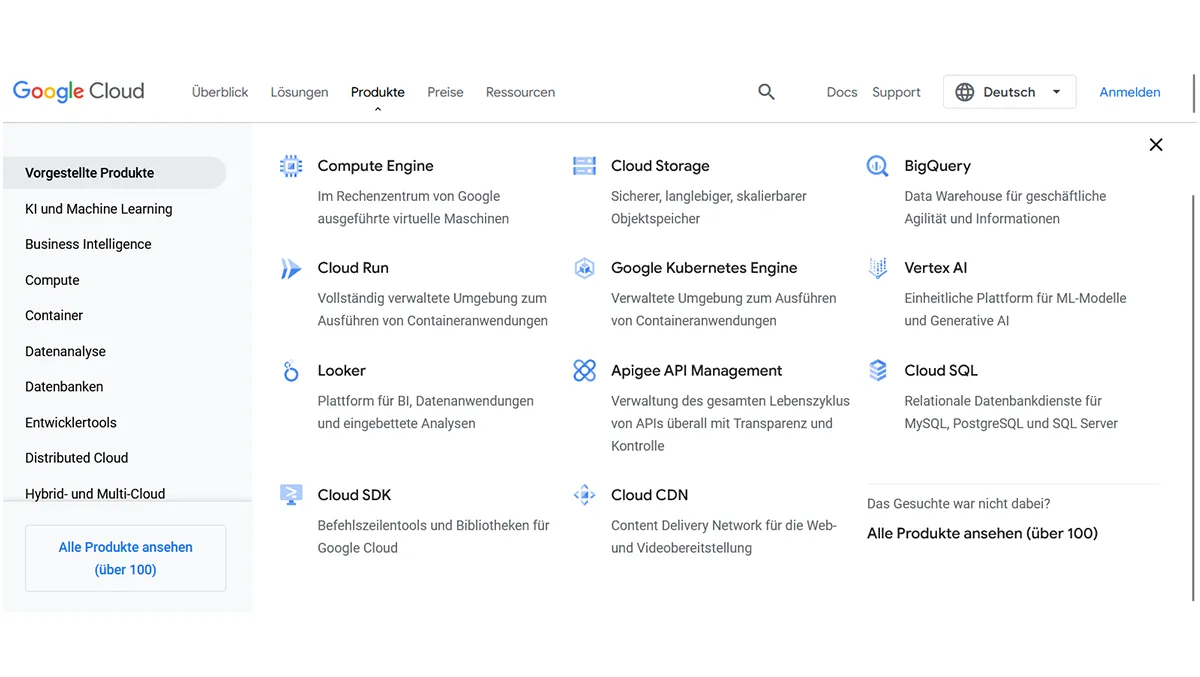Open the Compute Engine title link
Screen dimensions: 1200x677
pos(375,166)
